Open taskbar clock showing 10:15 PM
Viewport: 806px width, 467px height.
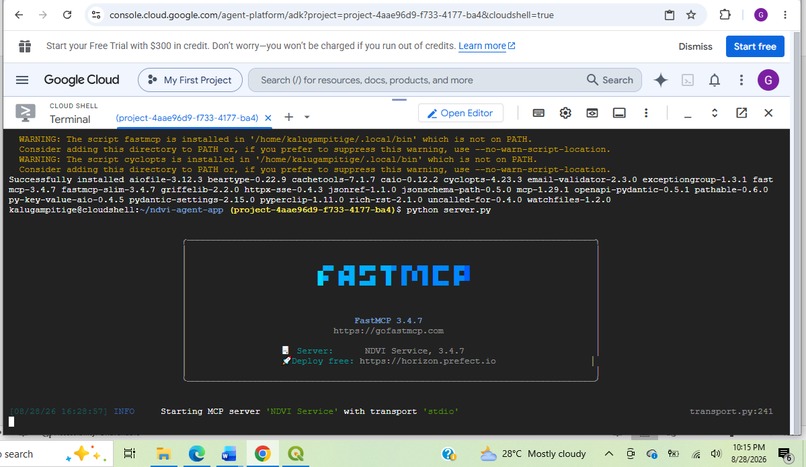(749, 453)
